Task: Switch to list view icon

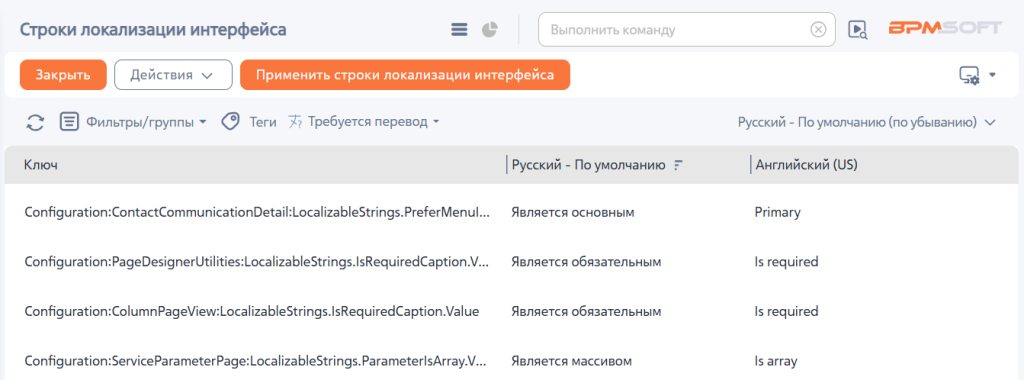Action: tap(460, 29)
